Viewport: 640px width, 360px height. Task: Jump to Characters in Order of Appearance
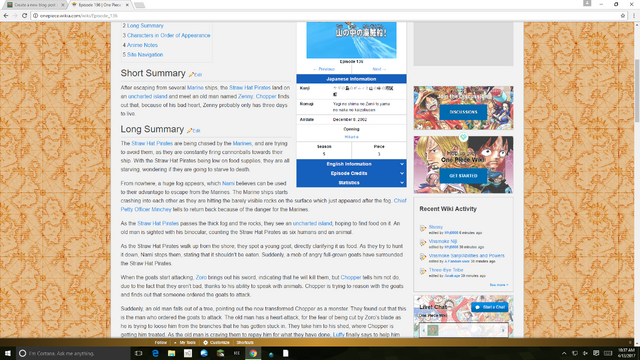point(169,36)
